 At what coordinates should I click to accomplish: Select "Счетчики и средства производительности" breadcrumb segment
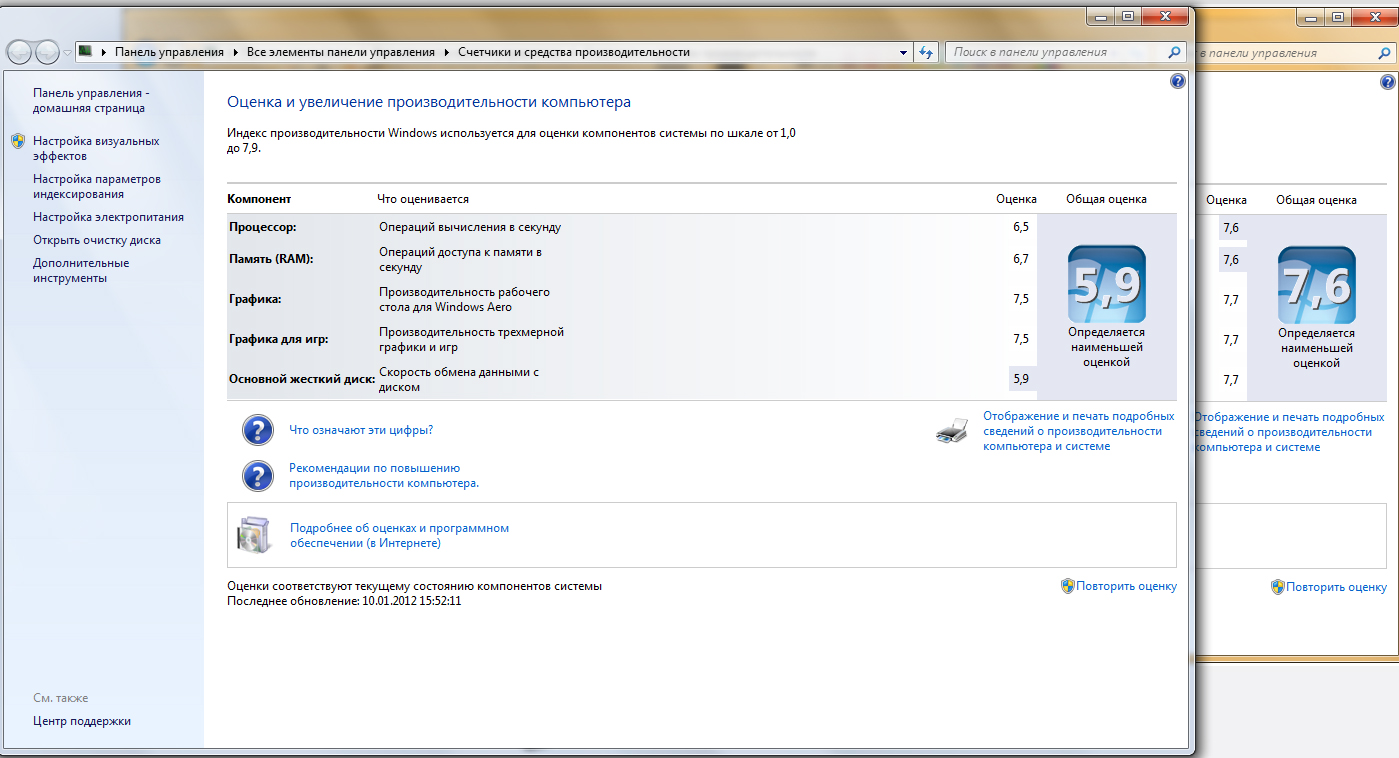click(x=574, y=52)
